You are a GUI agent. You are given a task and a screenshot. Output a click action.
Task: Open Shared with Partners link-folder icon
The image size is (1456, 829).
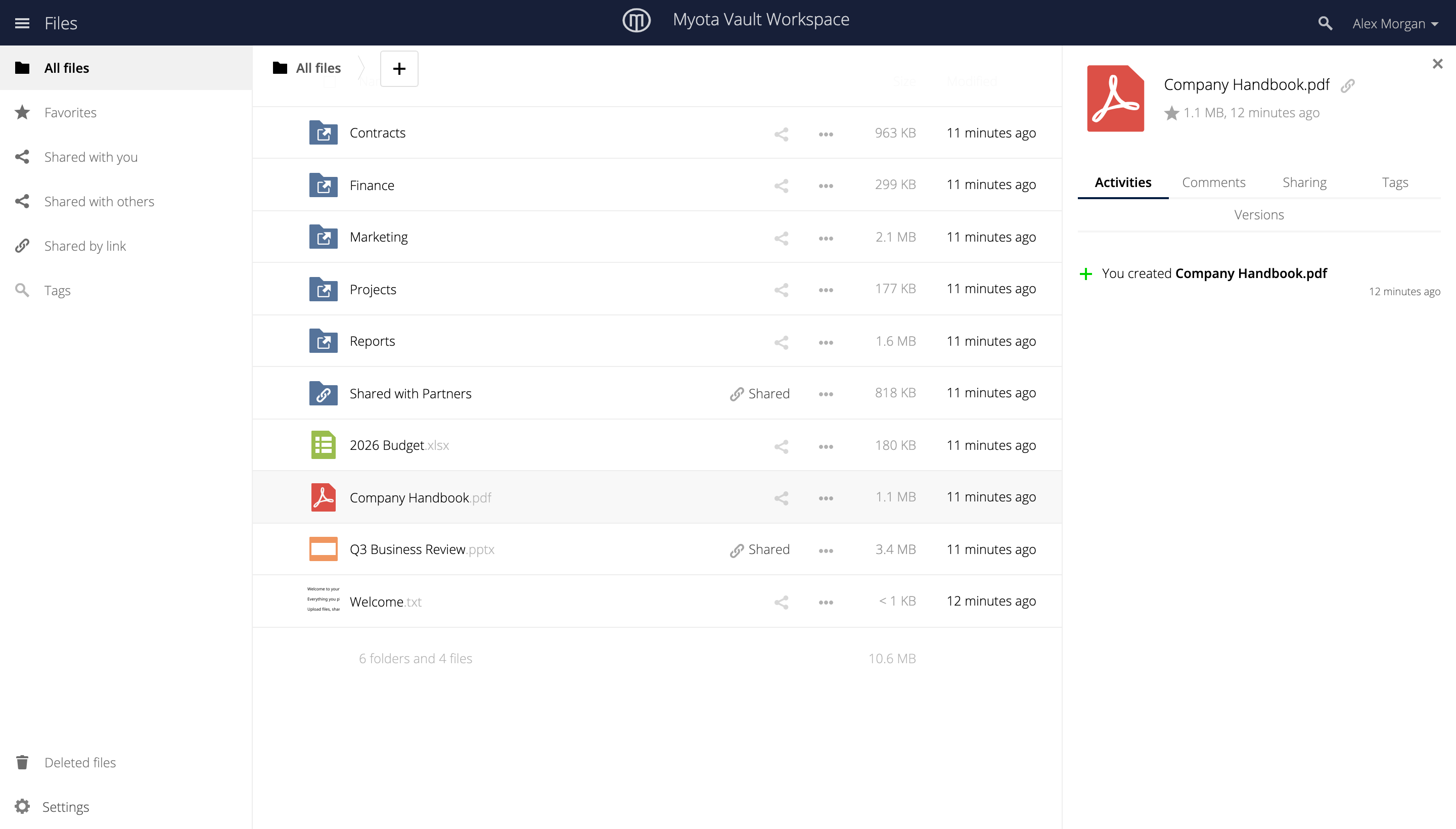coord(323,393)
